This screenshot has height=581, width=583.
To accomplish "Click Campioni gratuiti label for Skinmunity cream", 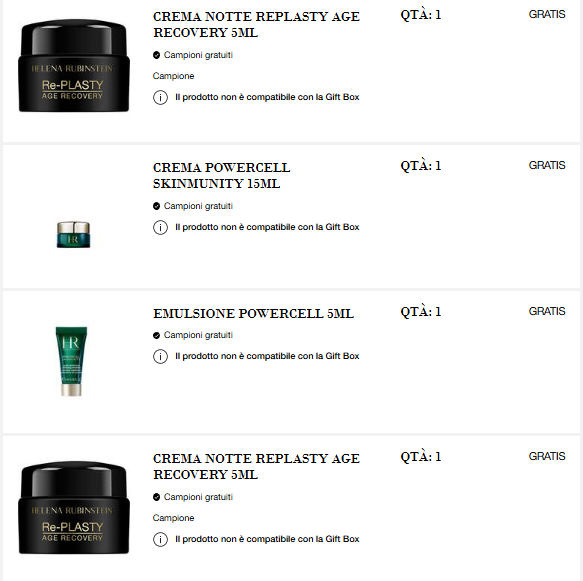I will (198, 206).
